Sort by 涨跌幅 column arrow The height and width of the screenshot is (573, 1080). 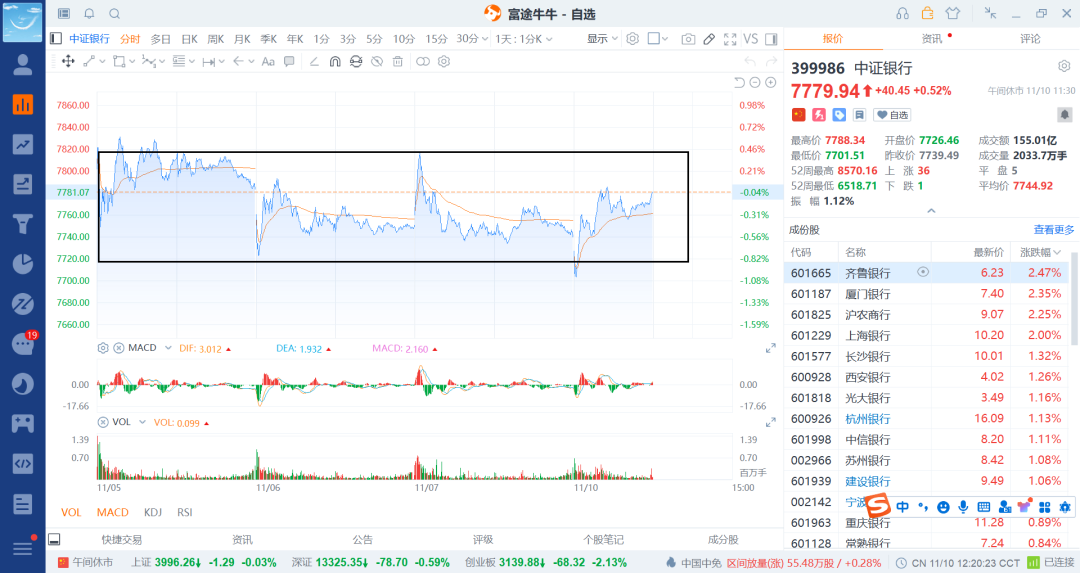[1057, 252]
